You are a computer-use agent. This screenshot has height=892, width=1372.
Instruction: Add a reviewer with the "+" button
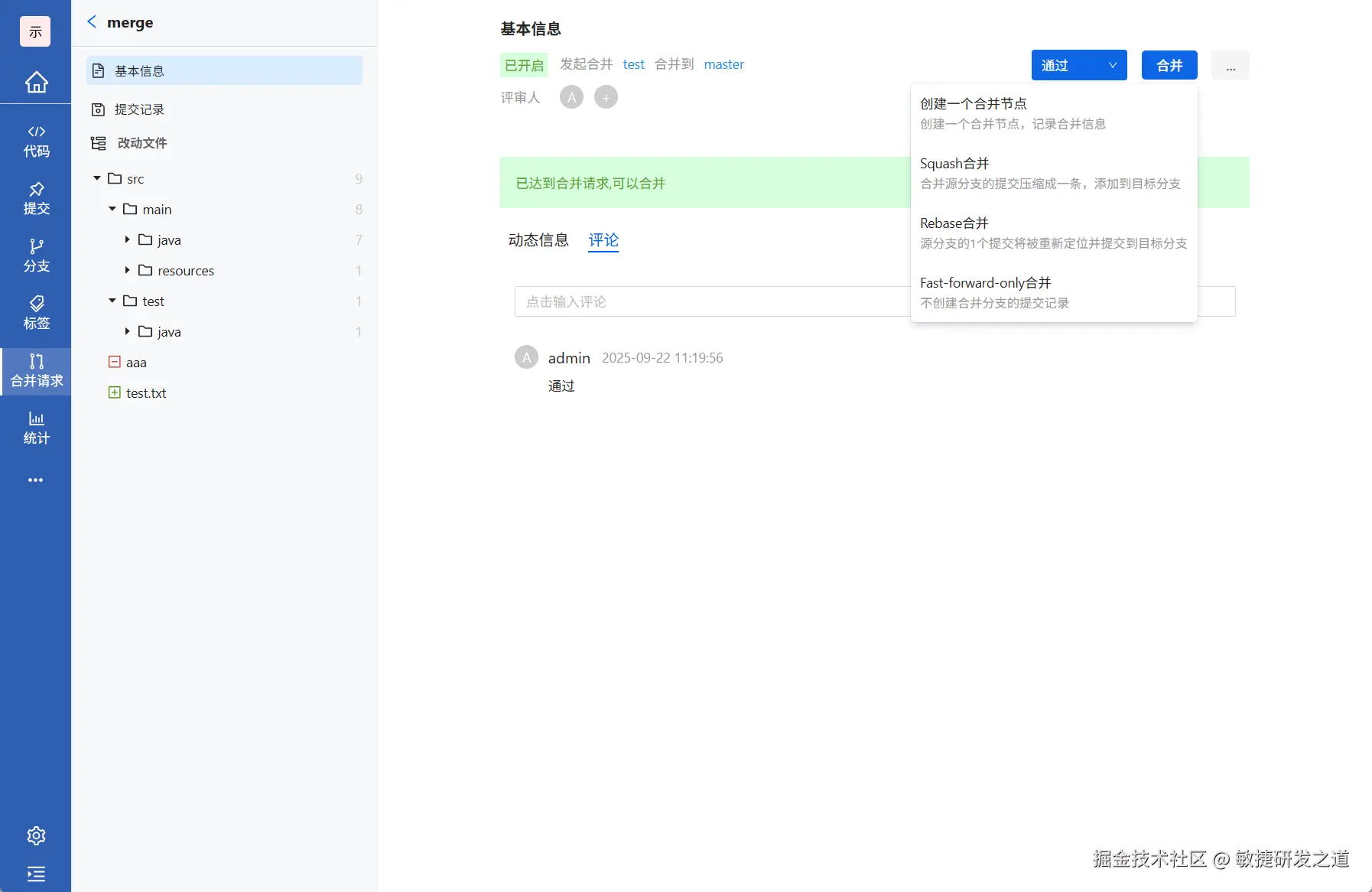pos(605,96)
